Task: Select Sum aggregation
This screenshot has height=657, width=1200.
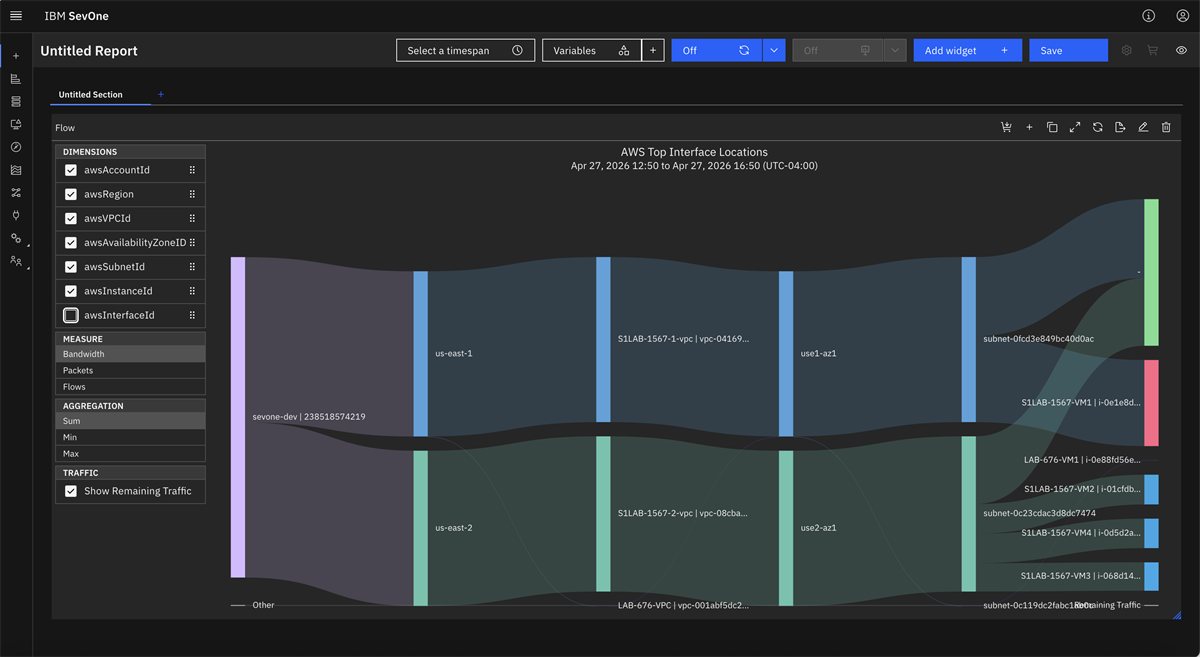Action: click(x=130, y=421)
